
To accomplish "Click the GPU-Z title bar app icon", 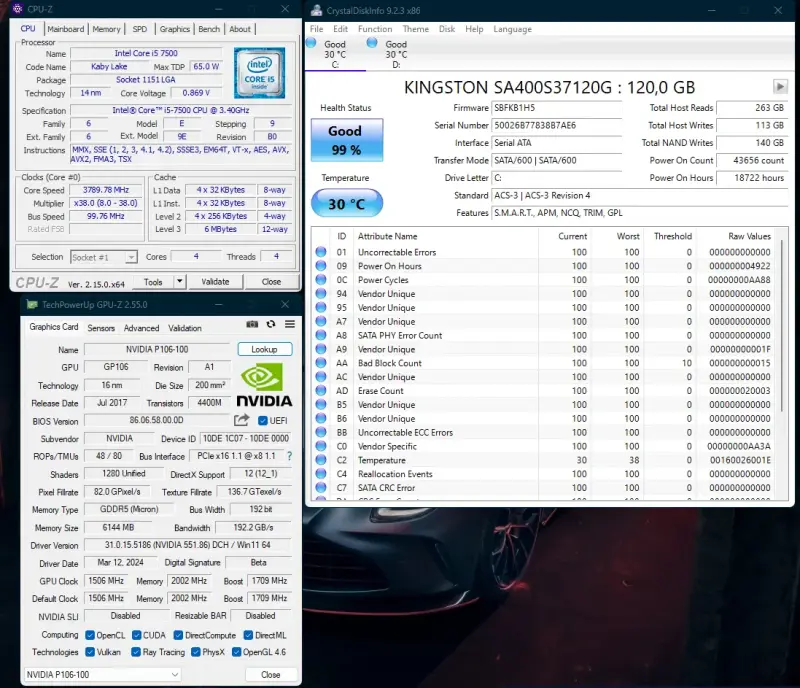I will 32,304.
